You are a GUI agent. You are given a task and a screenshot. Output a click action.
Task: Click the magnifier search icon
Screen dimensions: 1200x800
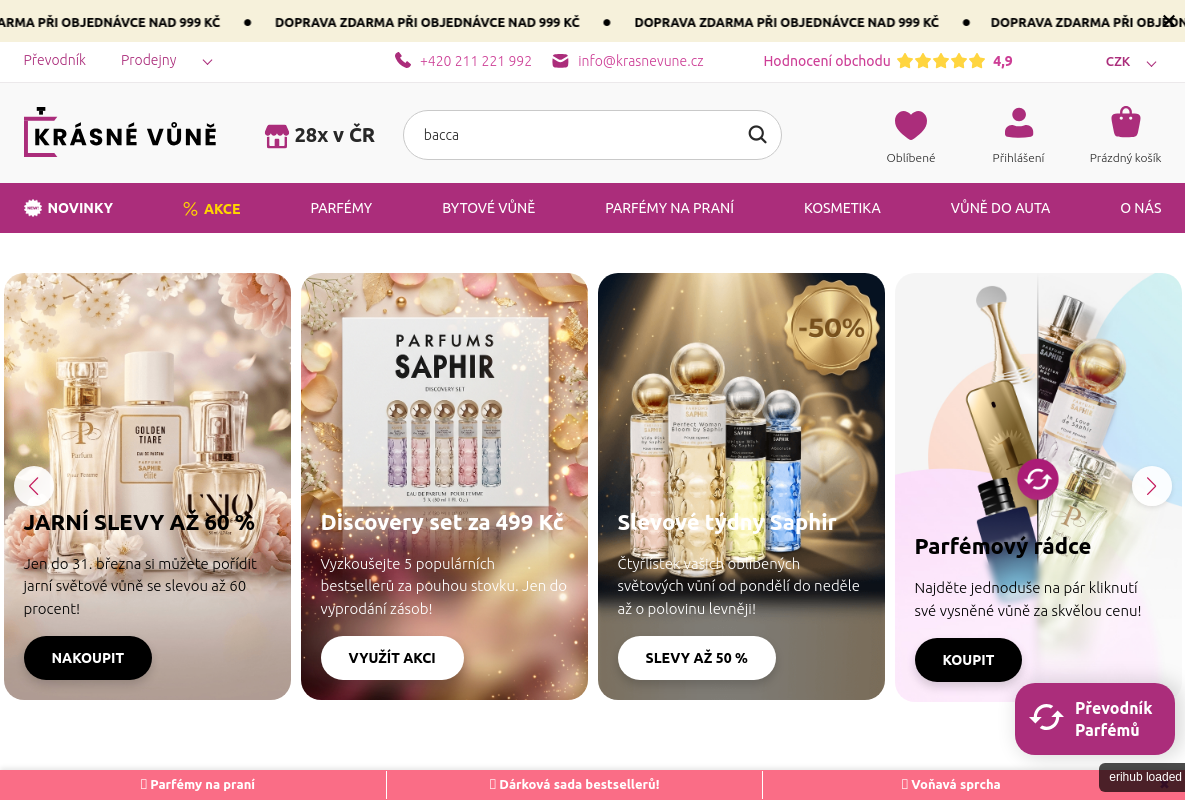pyautogui.click(x=757, y=134)
